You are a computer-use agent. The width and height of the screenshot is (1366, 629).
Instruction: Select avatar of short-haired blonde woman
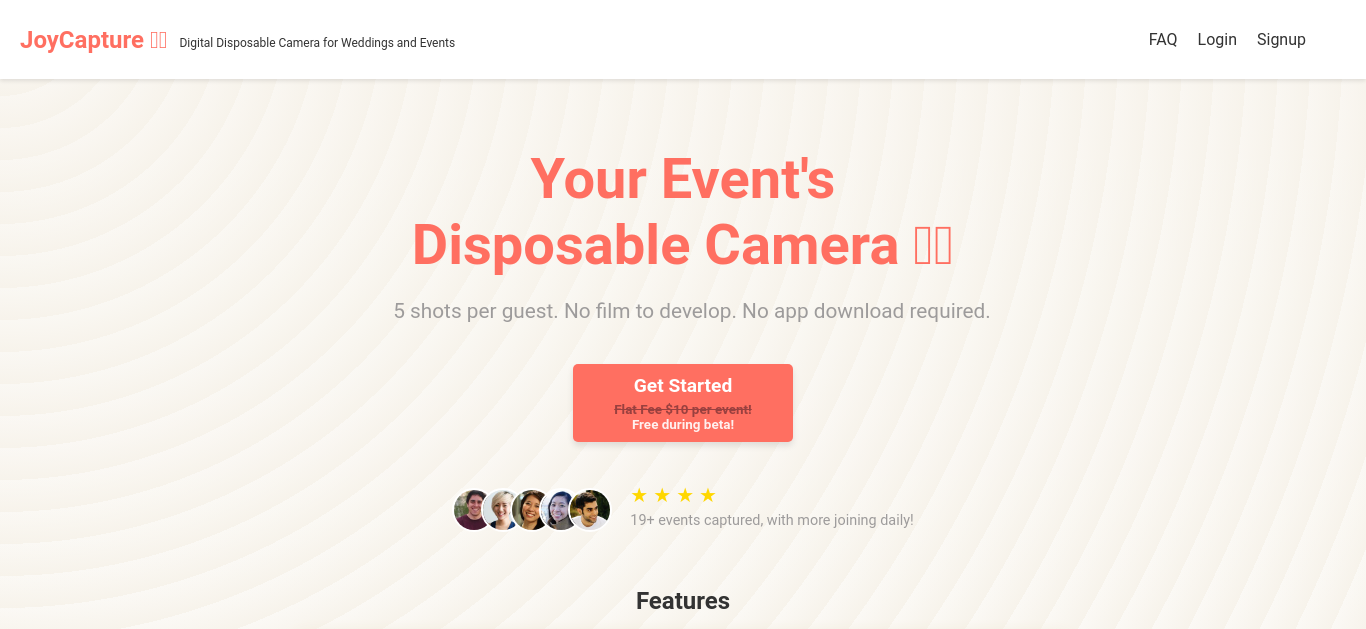click(x=502, y=510)
